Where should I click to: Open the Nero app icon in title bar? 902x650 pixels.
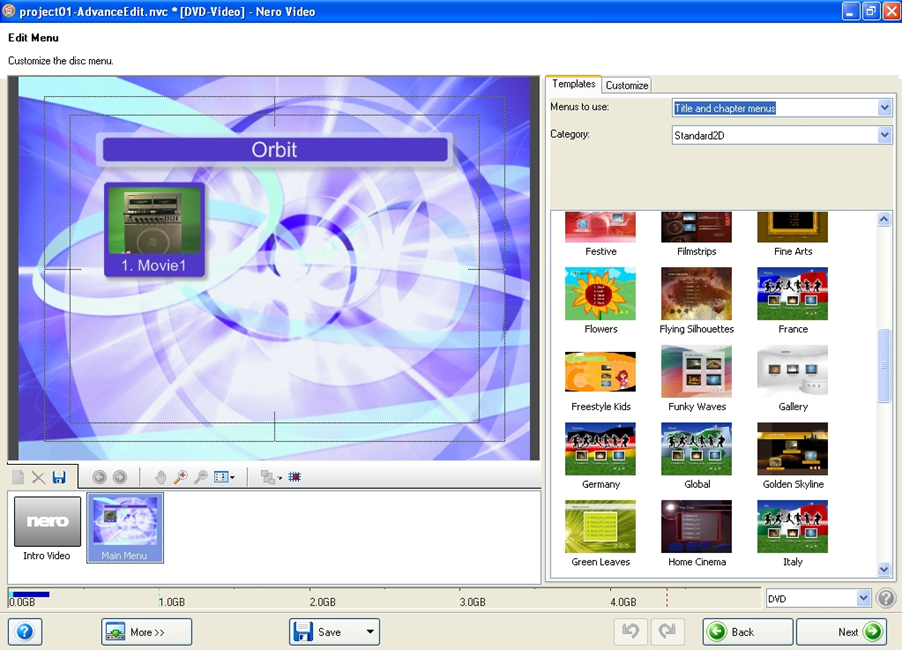coord(9,11)
